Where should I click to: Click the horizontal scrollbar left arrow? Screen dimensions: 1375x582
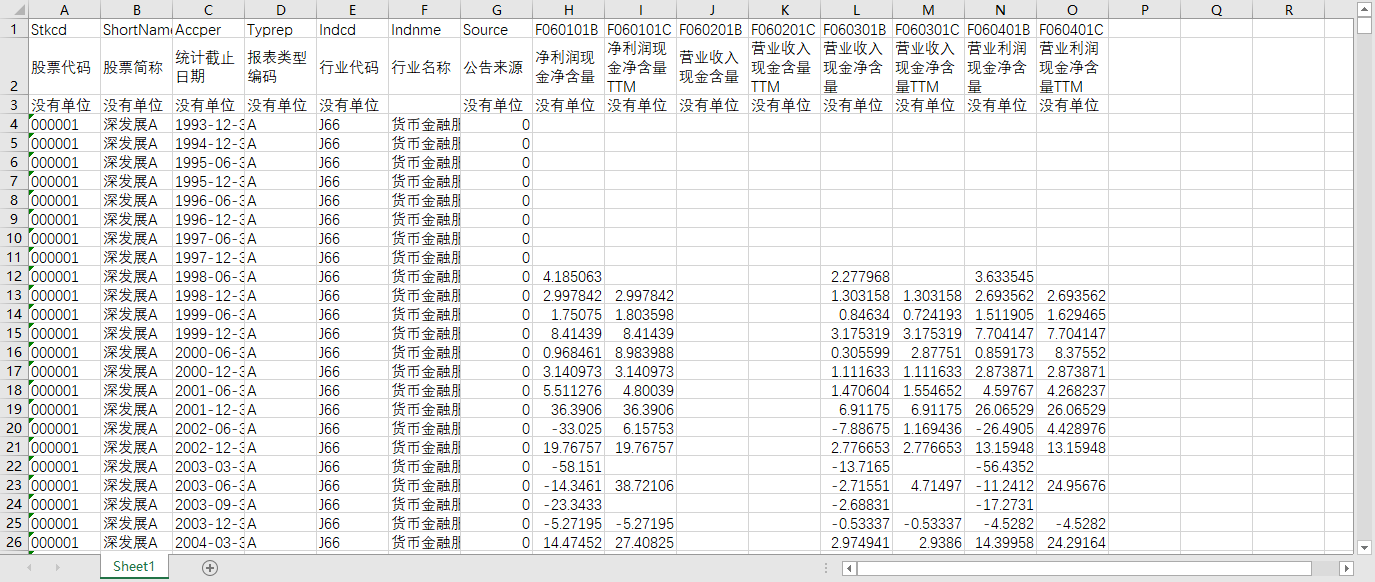tap(849, 568)
